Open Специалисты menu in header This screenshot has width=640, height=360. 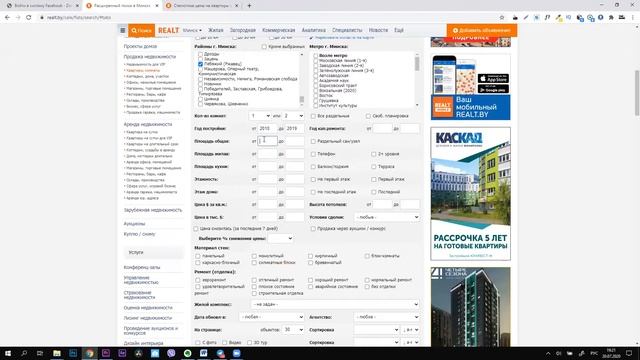click(347, 30)
